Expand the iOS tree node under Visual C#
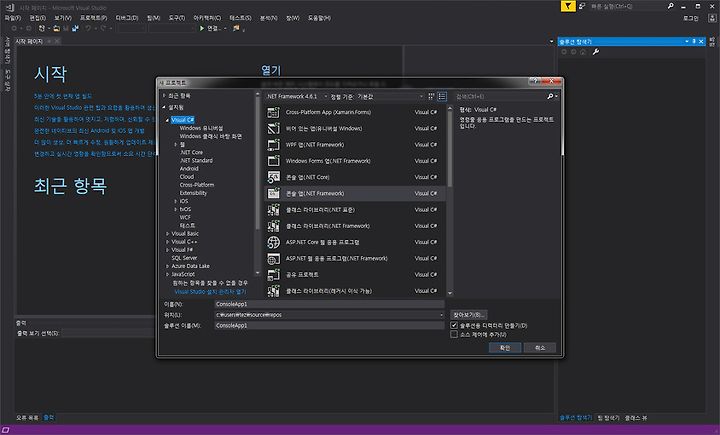This screenshot has height=435, width=720. coord(175,201)
